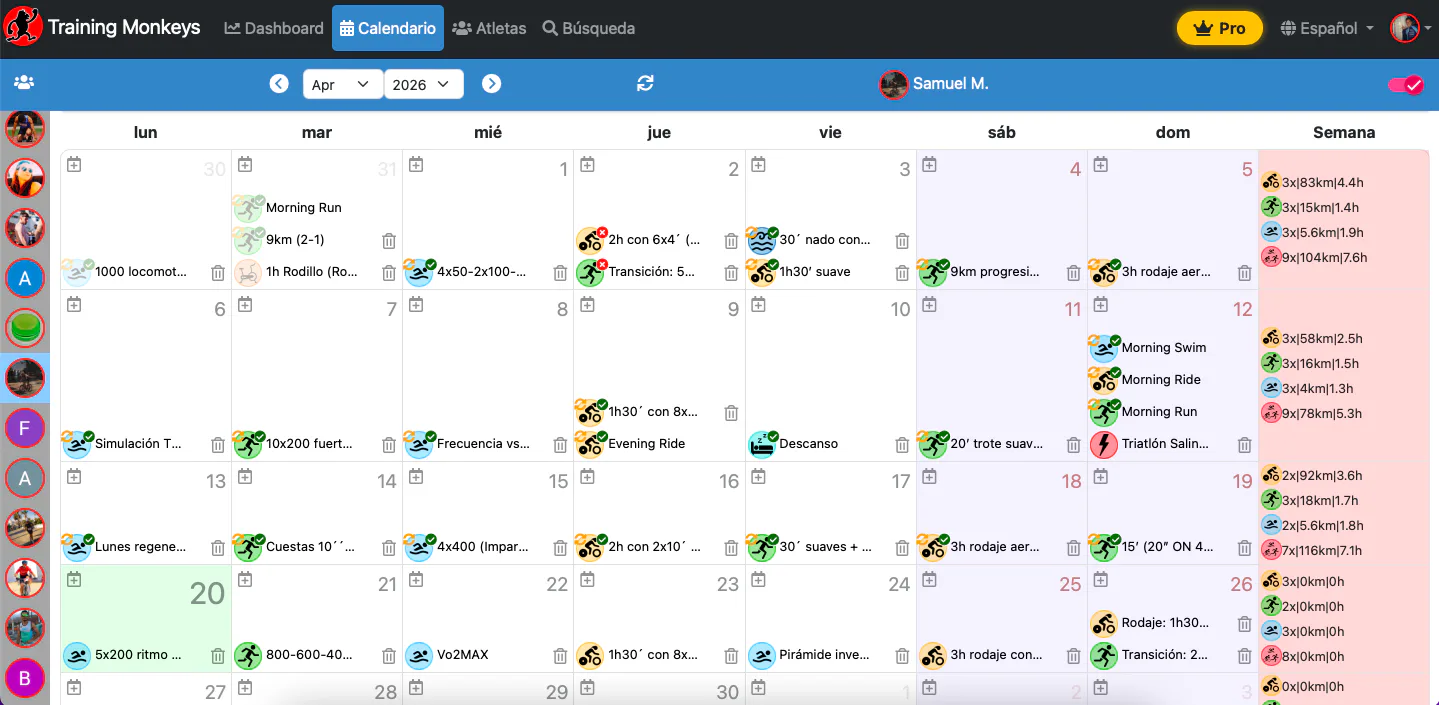The width and height of the screenshot is (1439, 705).
Task: Click the Pro upgrade button
Action: (1220, 28)
